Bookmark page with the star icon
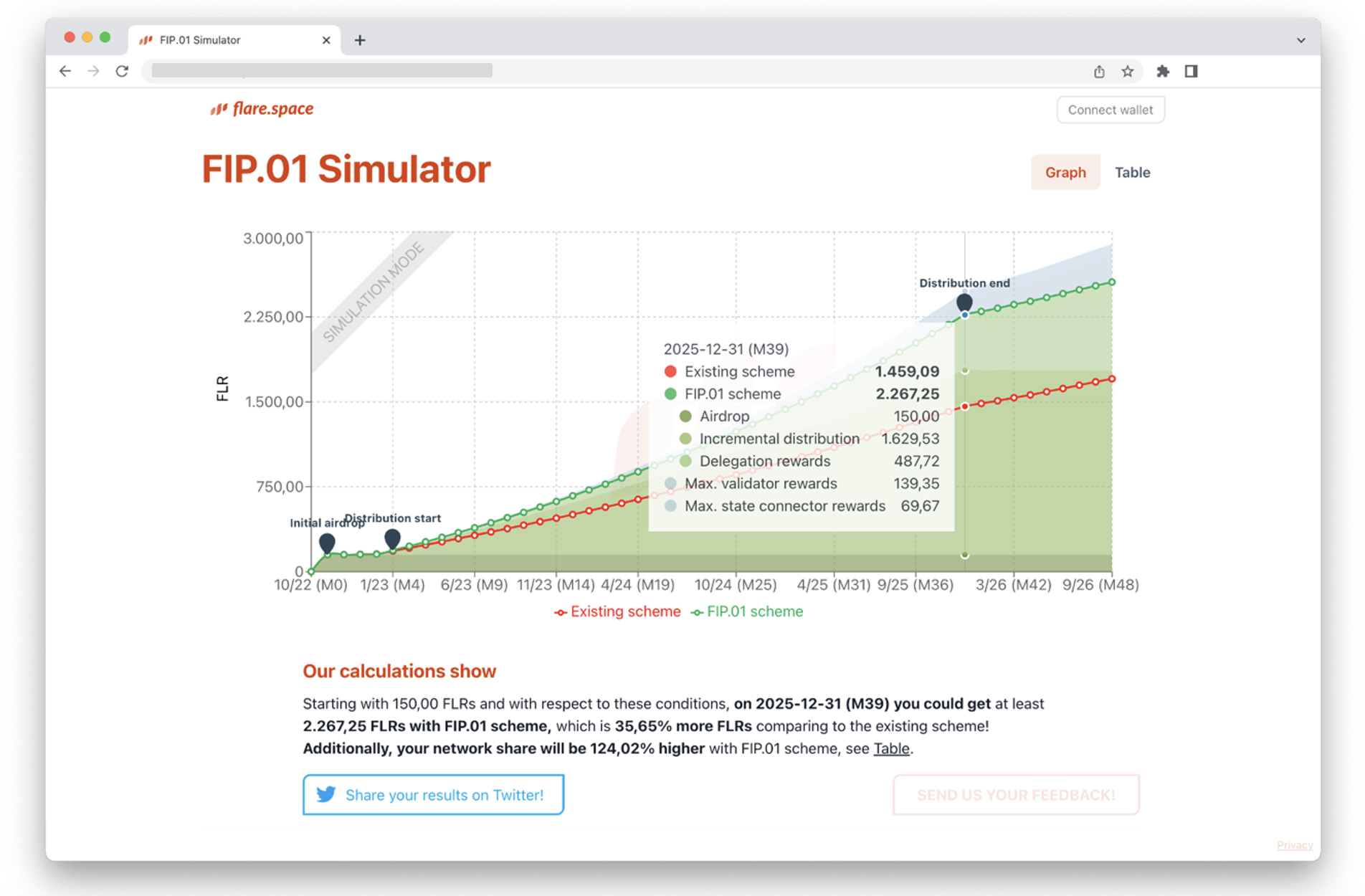 [x=1128, y=71]
